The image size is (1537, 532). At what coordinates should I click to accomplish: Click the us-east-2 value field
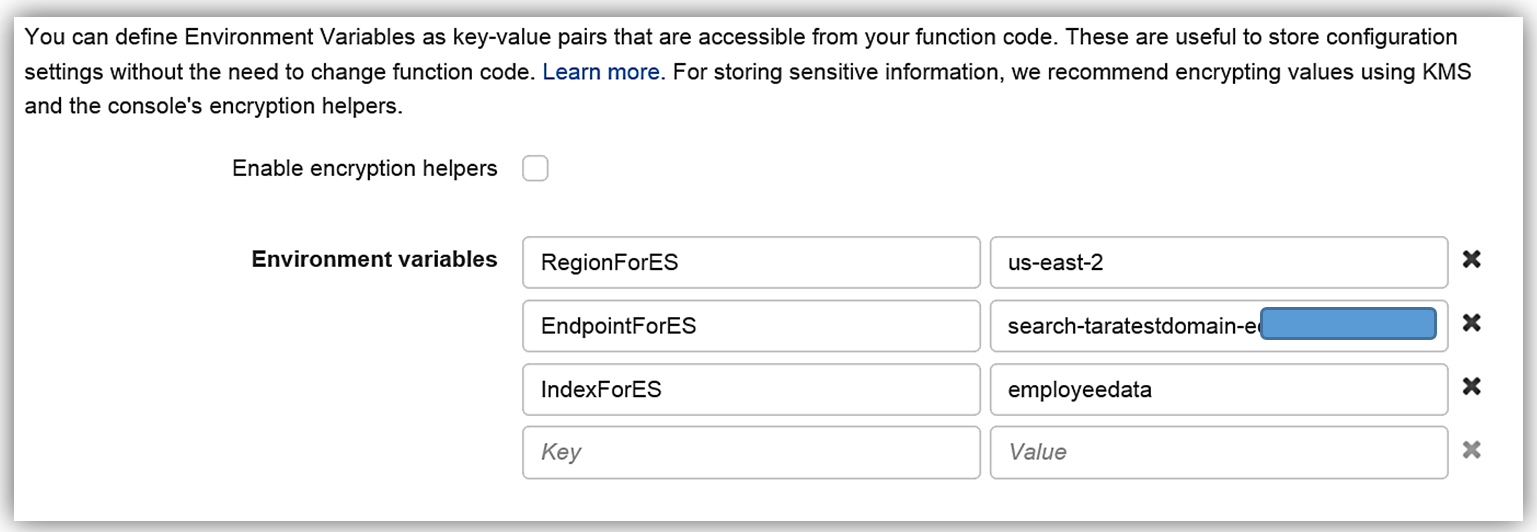point(1218,262)
